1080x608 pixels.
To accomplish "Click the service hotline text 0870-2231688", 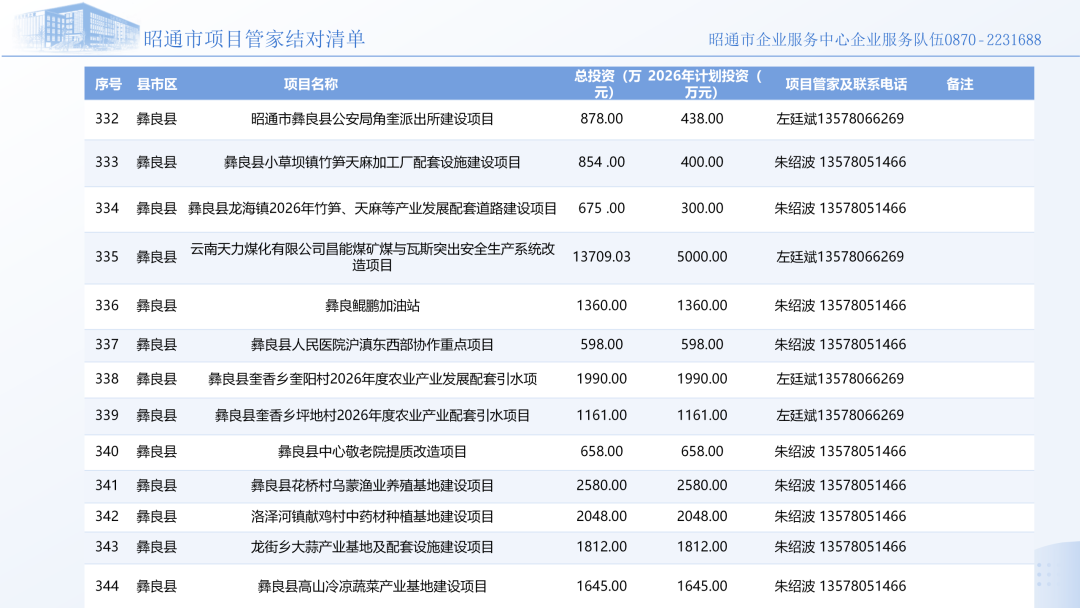I will pos(993,40).
